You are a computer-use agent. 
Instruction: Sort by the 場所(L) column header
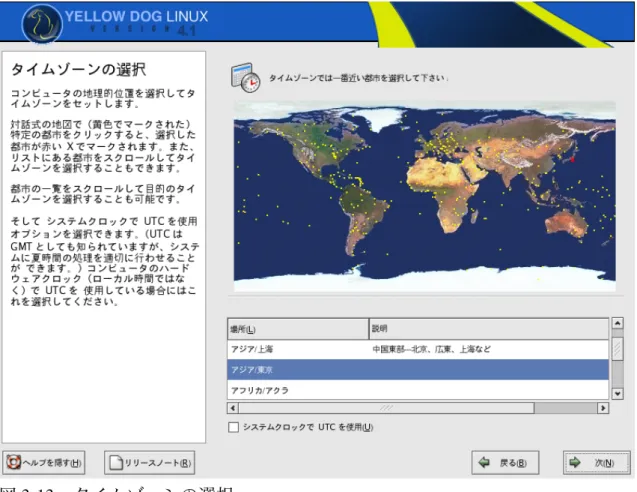[298, 329]
